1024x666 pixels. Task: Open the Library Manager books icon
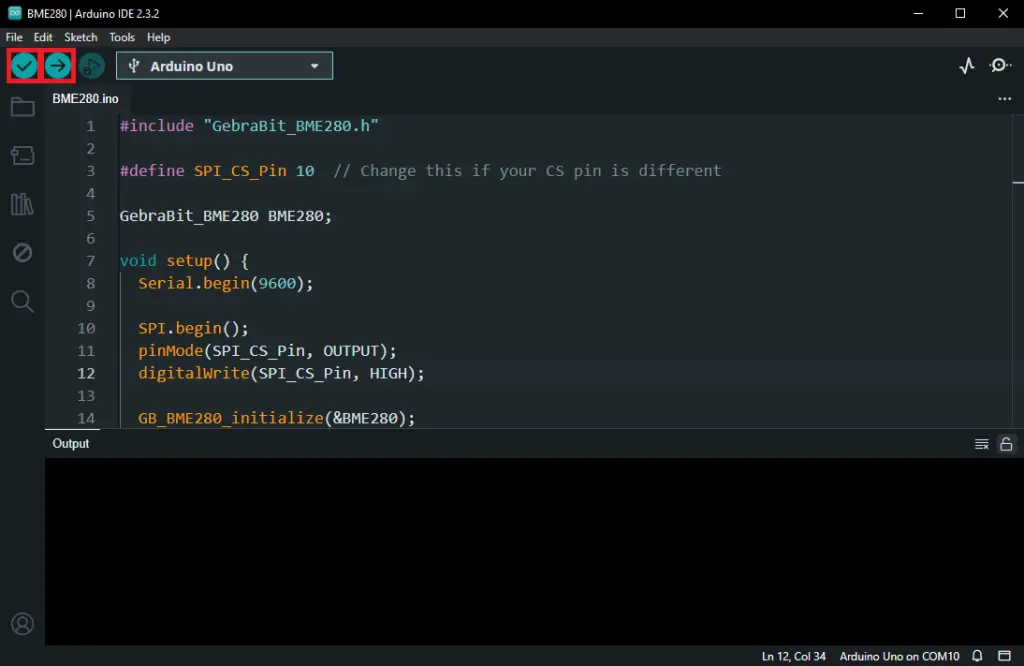[22, 204]
